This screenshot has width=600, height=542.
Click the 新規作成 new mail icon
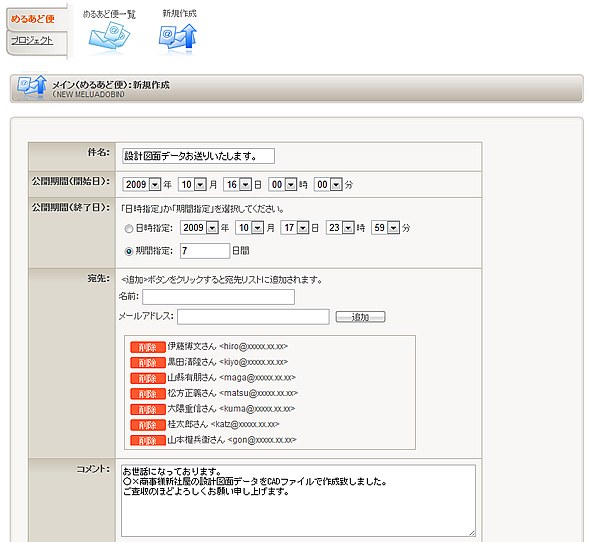pyautogui.click(x=178, y=36)
